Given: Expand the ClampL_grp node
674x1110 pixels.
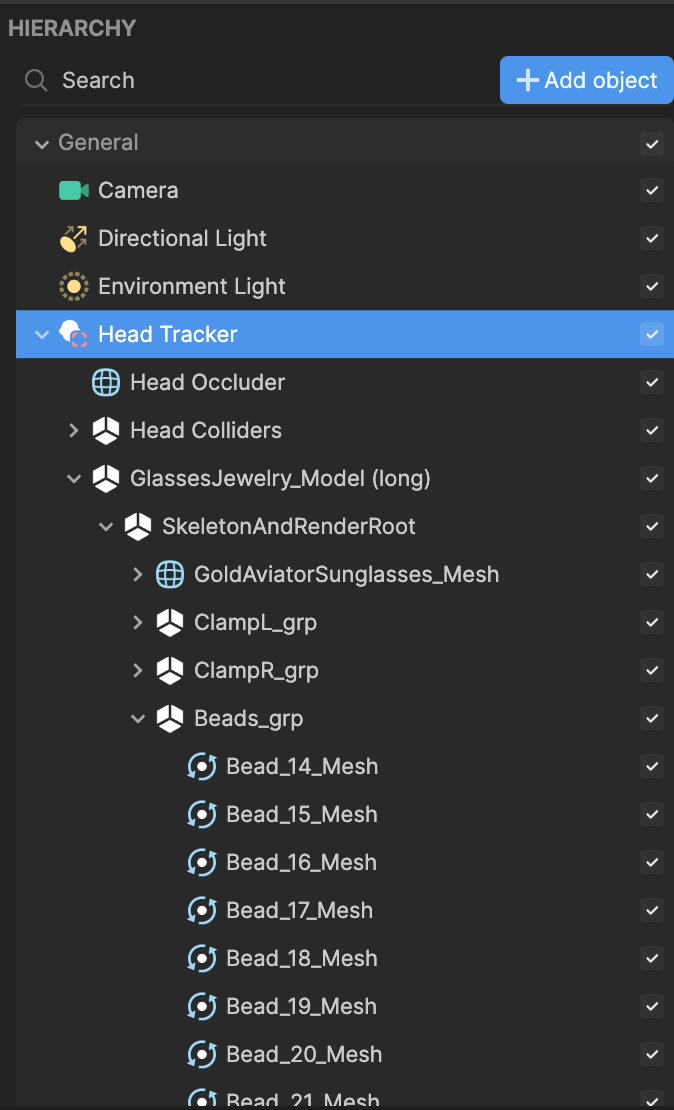Looking at the screenshot, I should [x=137, y=622].
